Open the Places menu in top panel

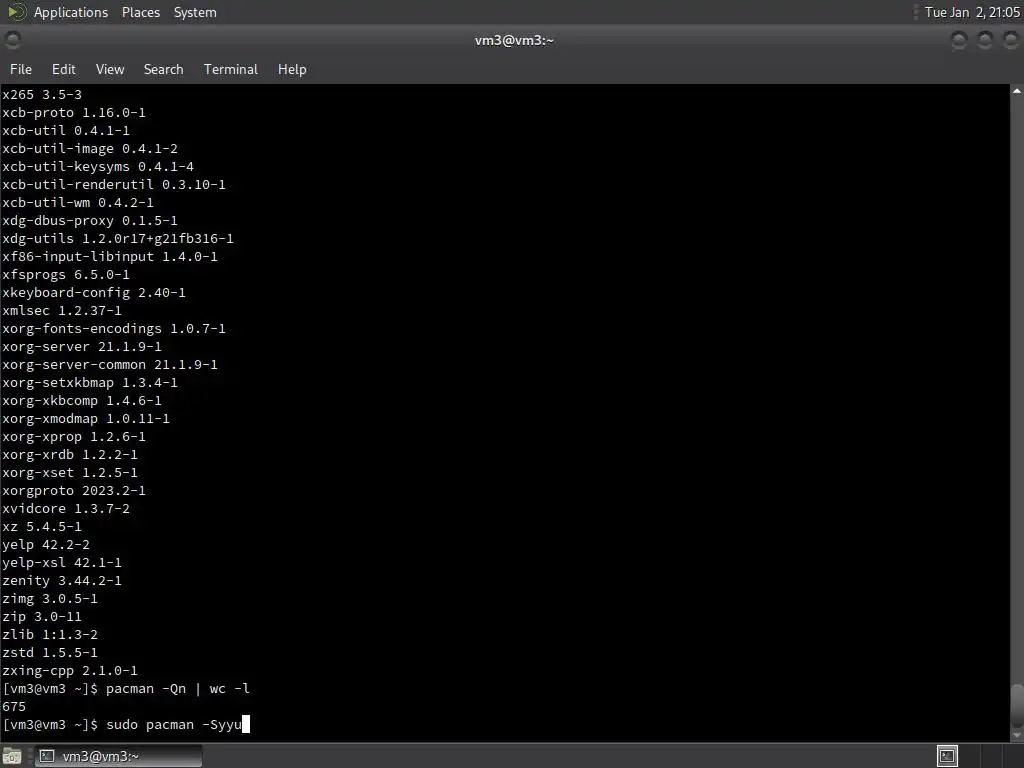[x=140, y=12]
